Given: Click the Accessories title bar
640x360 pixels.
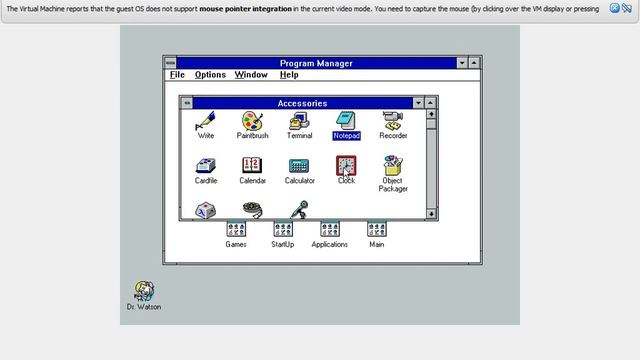Looking at the screenshot, I should click(302, 103).
